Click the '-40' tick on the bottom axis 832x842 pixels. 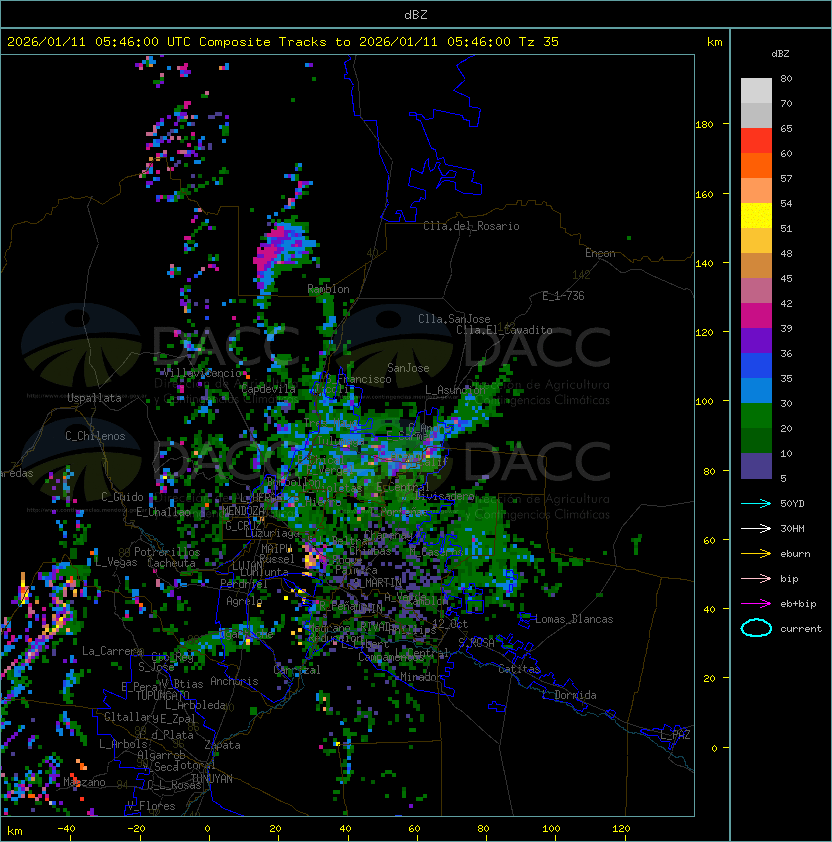66,829
